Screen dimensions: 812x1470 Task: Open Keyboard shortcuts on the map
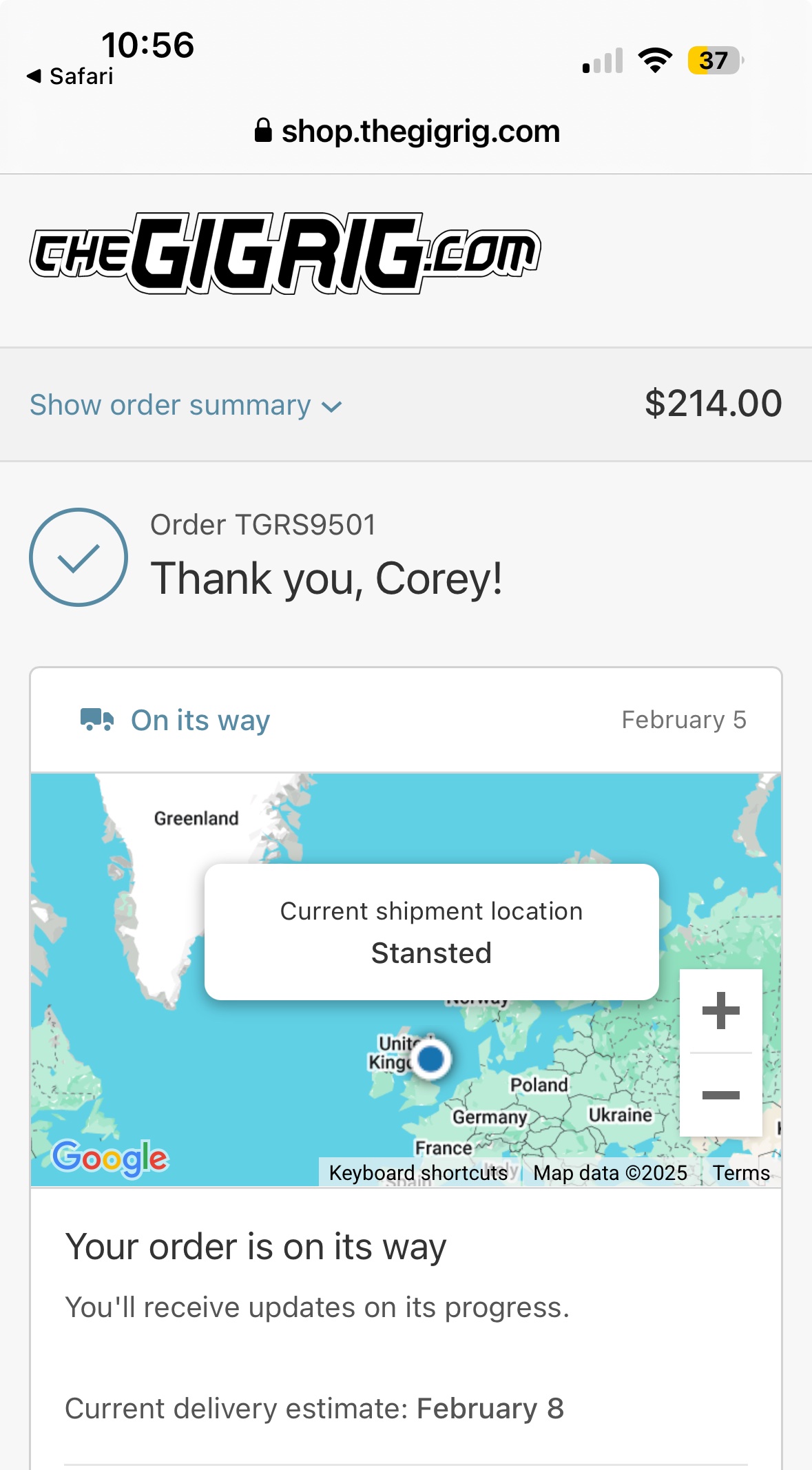418,1172
